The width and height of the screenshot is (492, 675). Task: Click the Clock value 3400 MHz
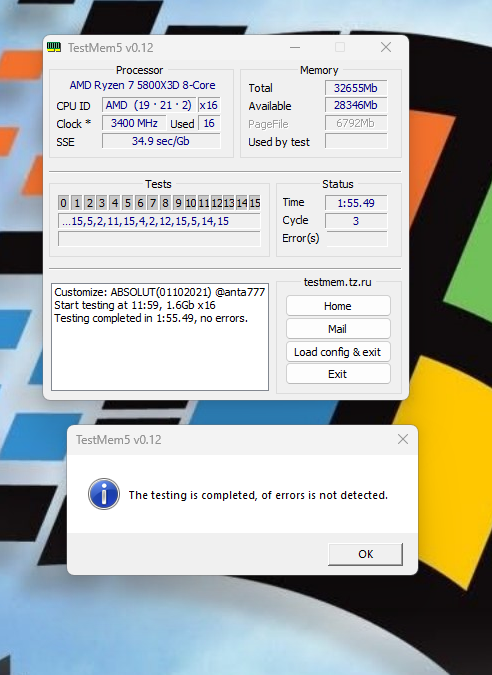pos(134,123)
